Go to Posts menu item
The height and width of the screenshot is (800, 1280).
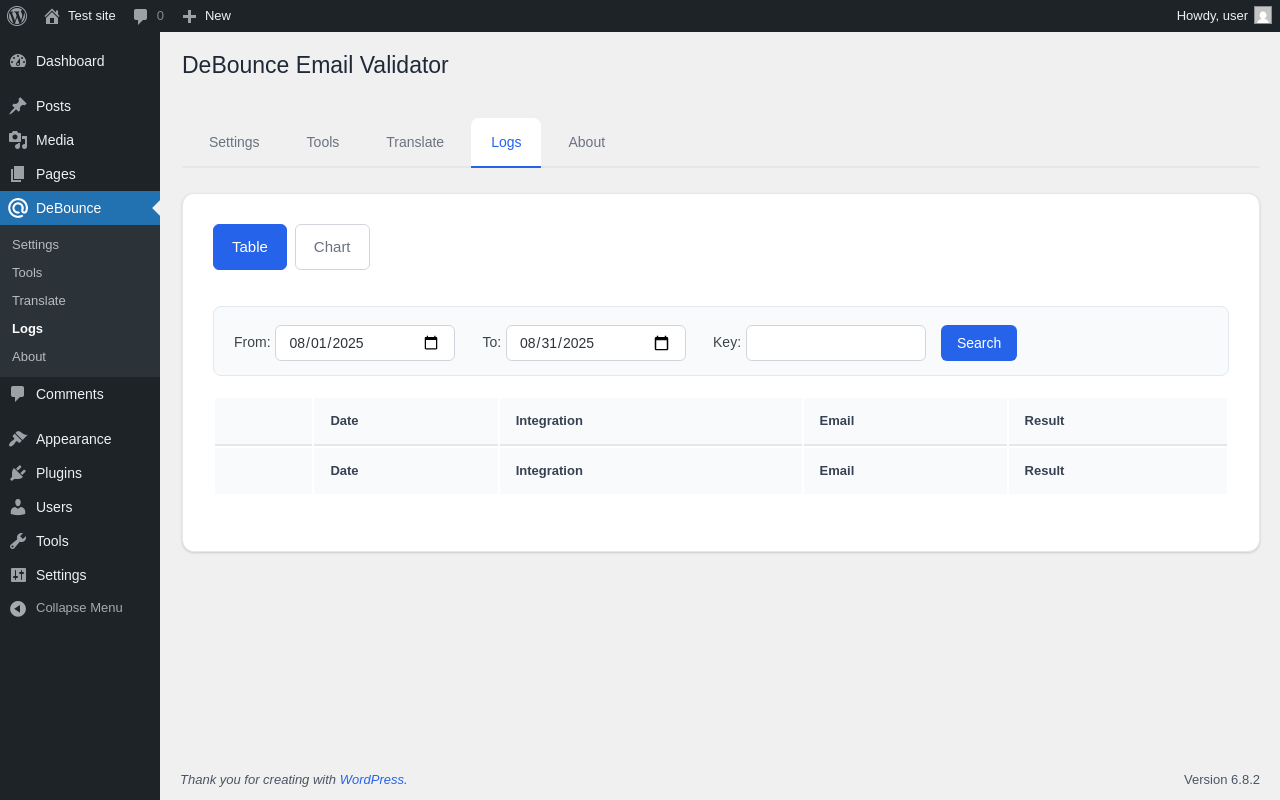coord(80,106)
